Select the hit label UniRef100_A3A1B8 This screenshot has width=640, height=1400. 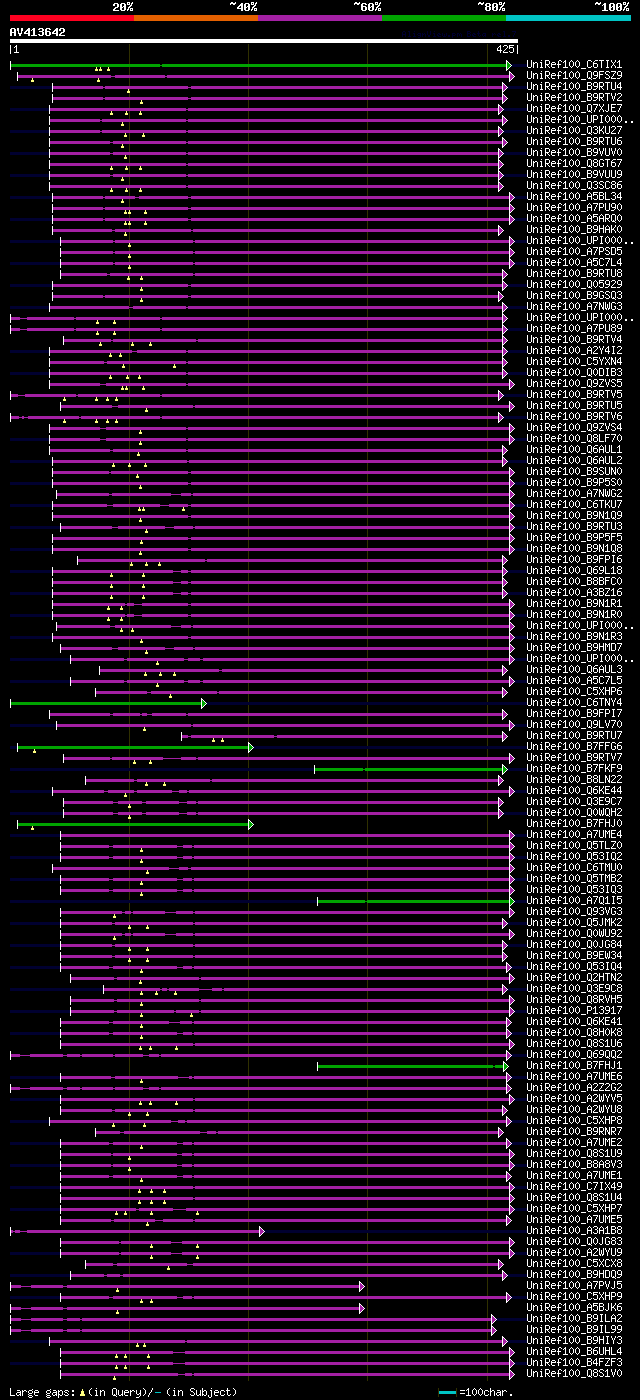coord(573,1230)
